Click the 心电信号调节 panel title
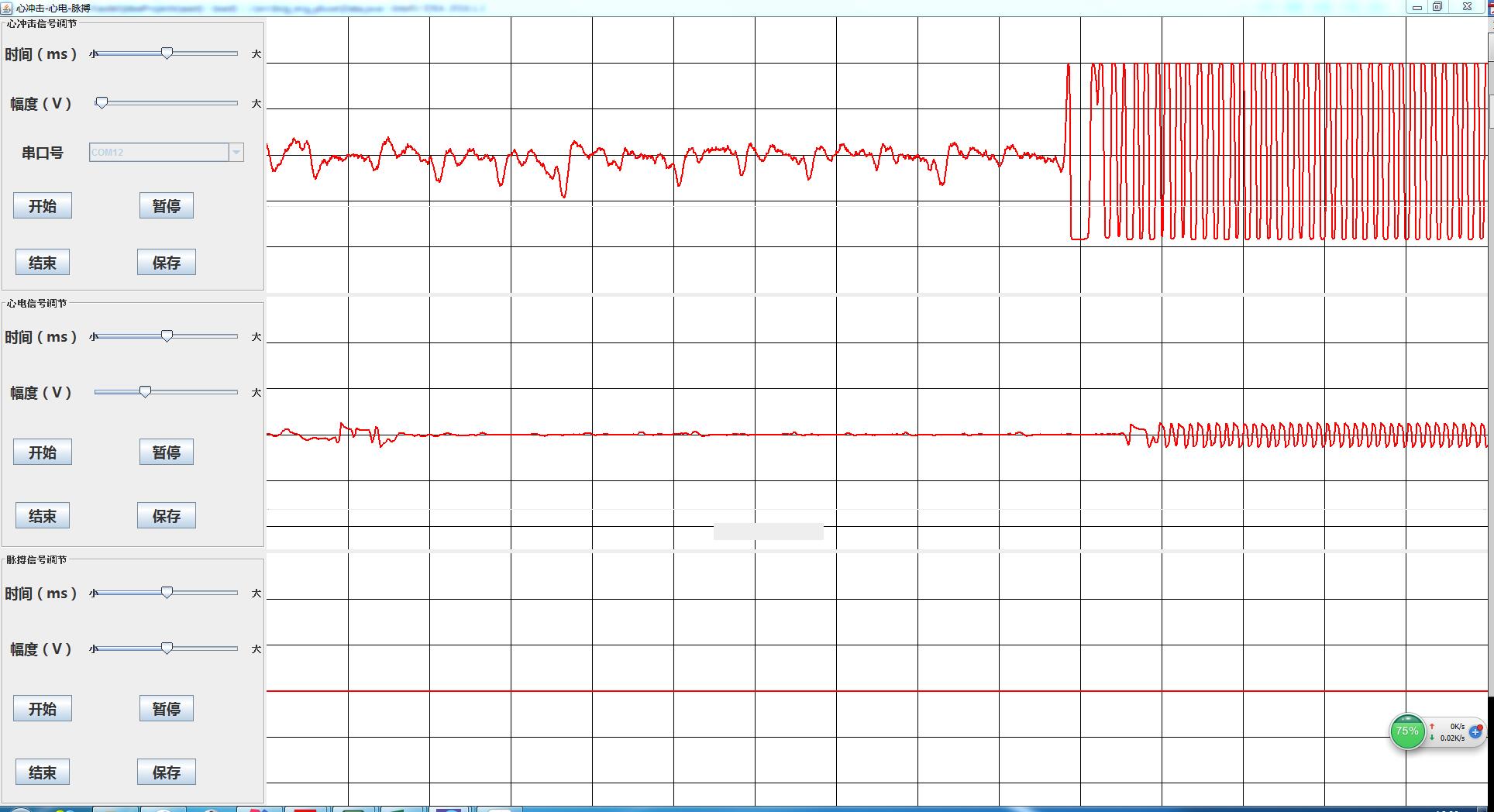 click(x=36, y=303)
